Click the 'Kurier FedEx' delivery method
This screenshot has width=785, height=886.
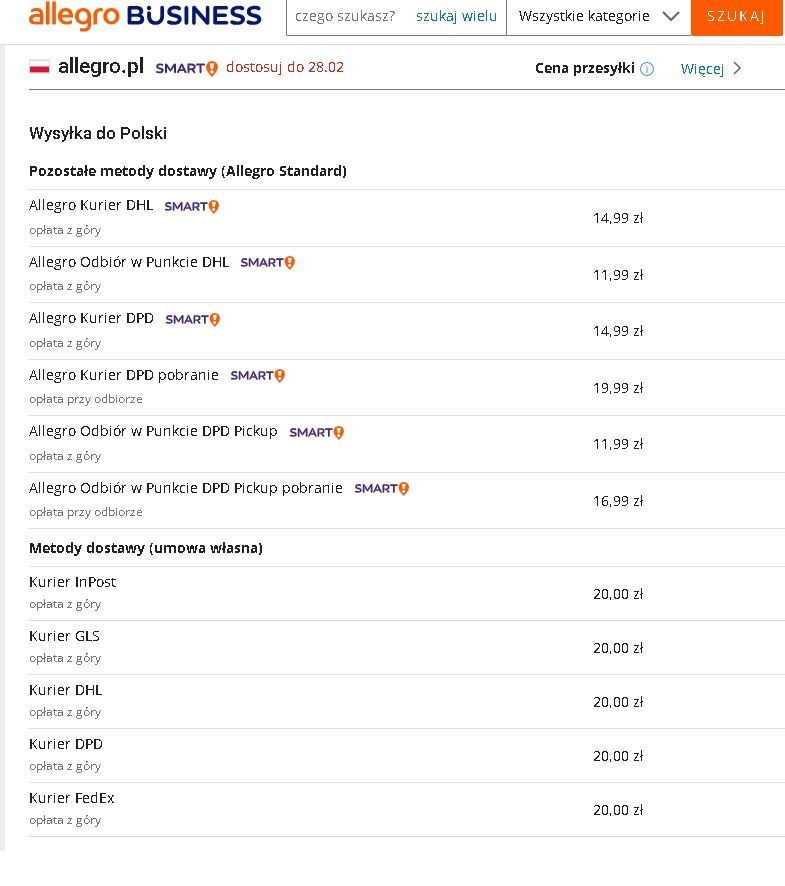pos(72,798)
